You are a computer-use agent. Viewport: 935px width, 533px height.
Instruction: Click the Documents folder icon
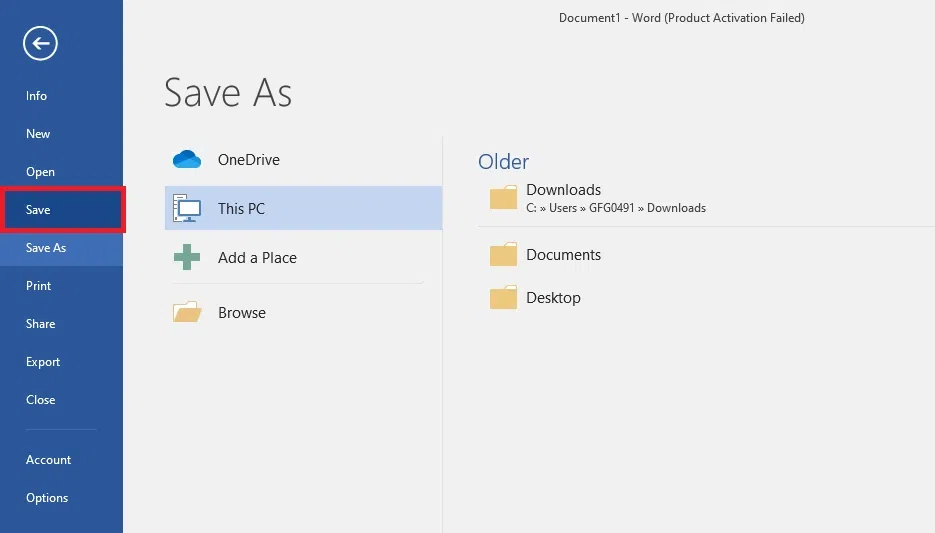point(503,255)
